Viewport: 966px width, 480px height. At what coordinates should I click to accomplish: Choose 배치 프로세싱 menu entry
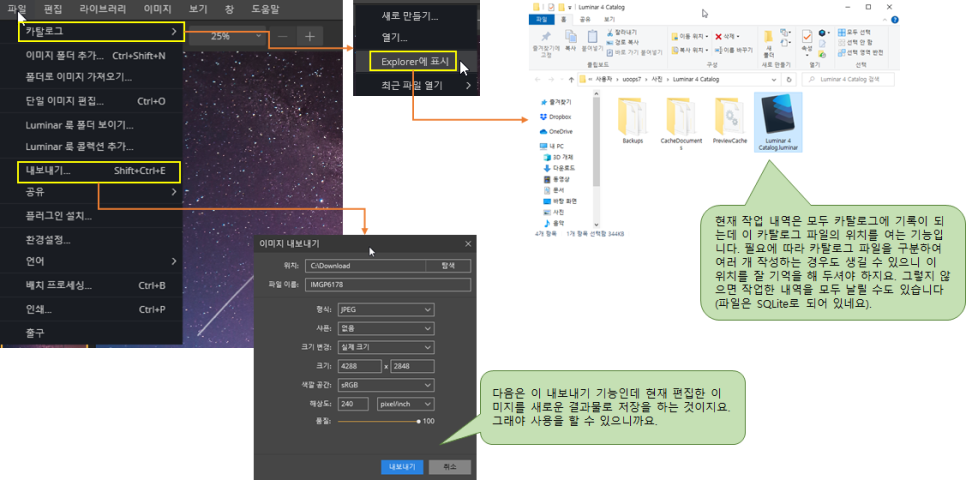click(x=92, y=286)
